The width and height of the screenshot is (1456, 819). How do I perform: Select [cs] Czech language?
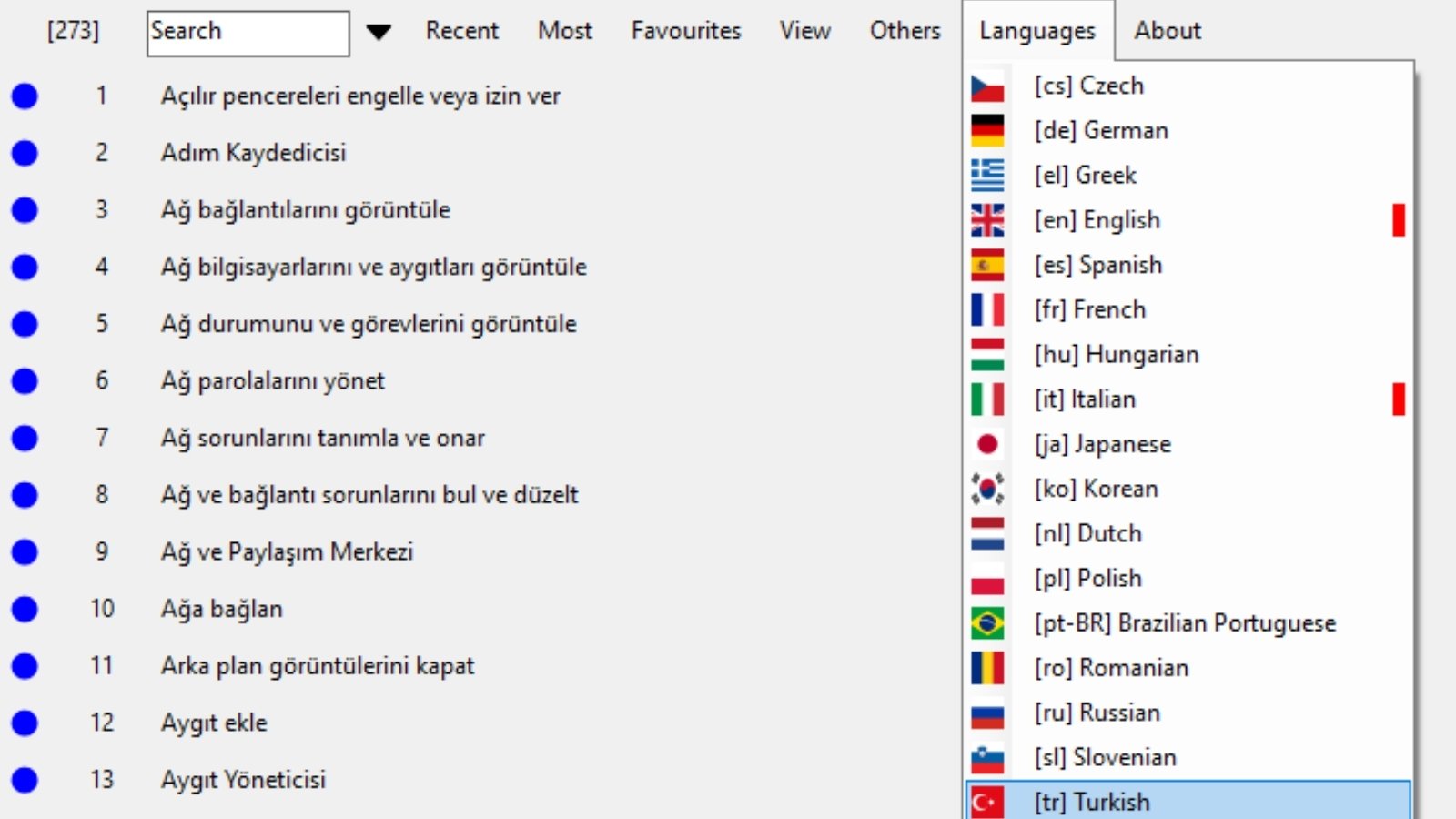click(1188, 86)
